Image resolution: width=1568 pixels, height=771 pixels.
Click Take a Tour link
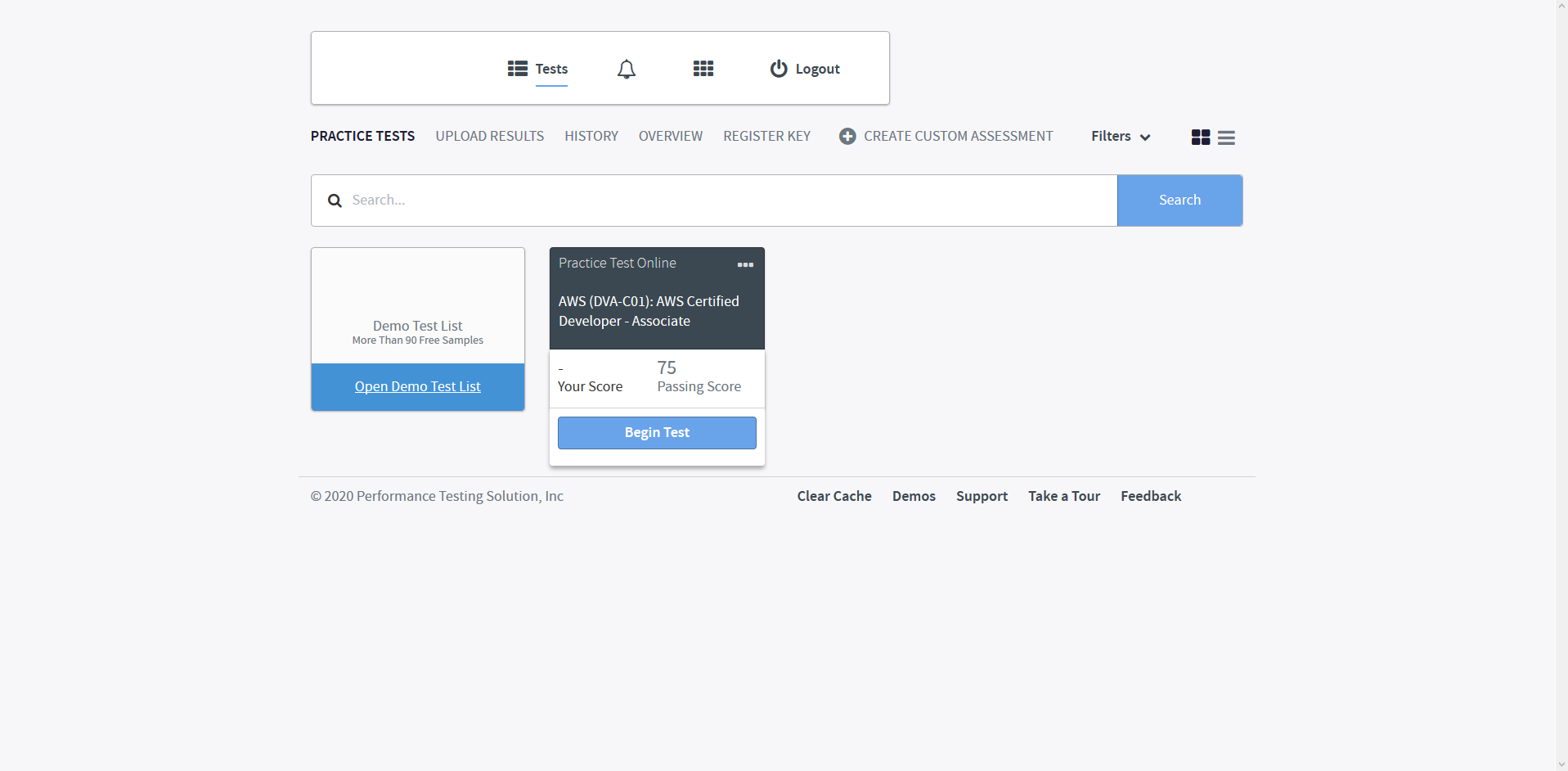(1064, 496)
